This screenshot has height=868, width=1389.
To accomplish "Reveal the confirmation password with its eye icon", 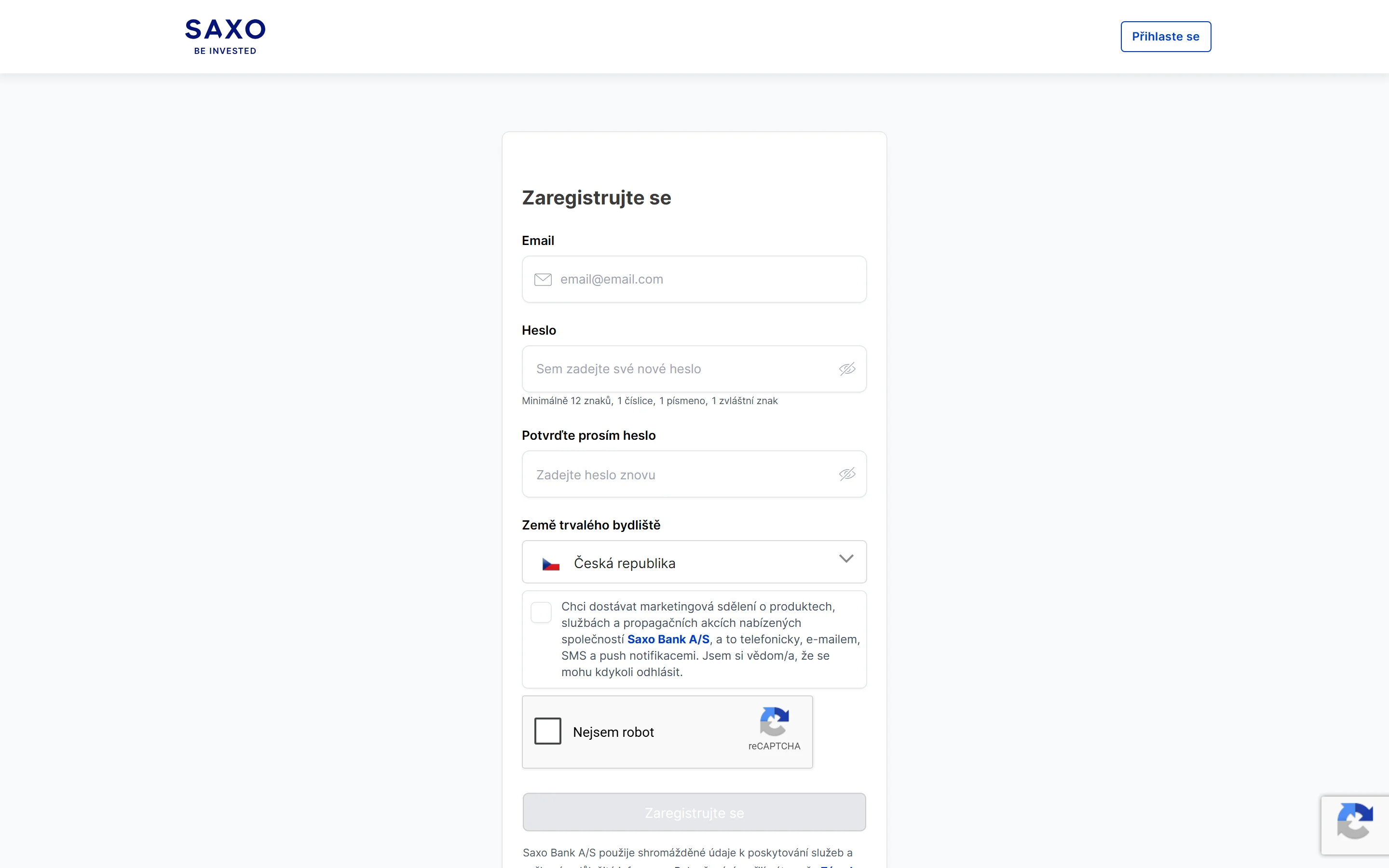I will tap(848, 474).
